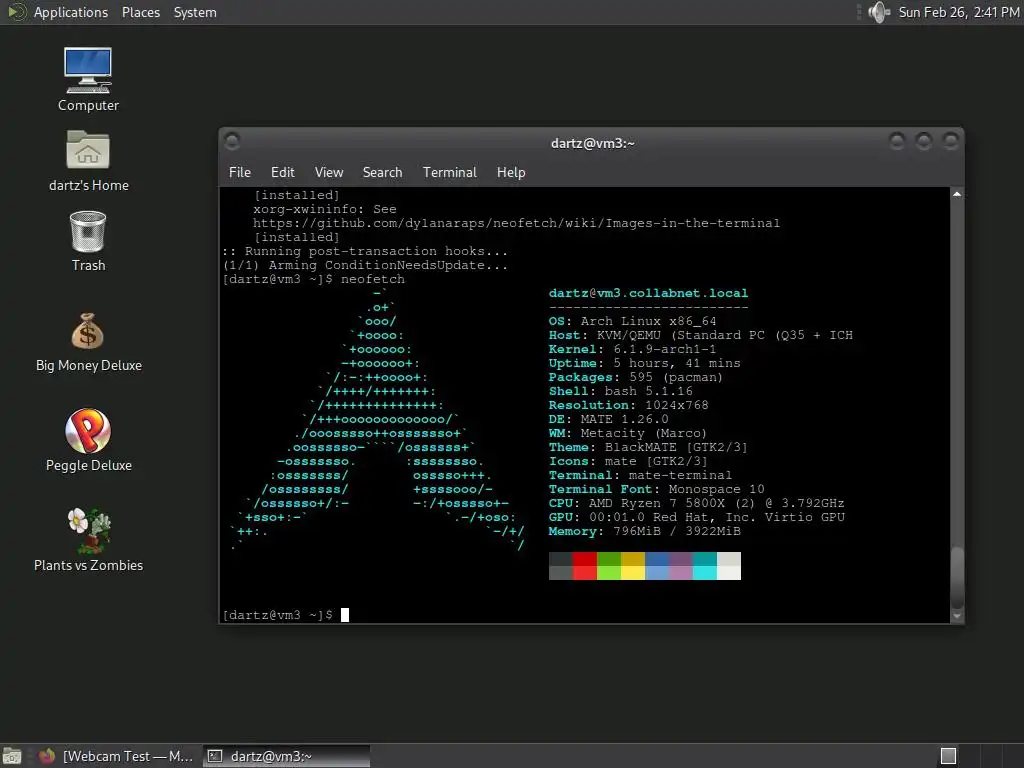Click the magenta color block
1024x768 pixels.
pos(681,573)
